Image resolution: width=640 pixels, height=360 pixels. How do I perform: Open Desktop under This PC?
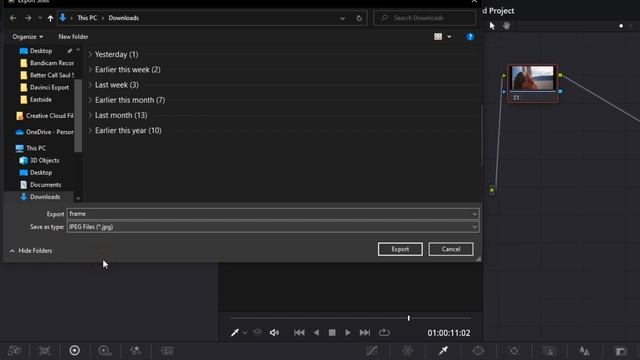(36, 173)
